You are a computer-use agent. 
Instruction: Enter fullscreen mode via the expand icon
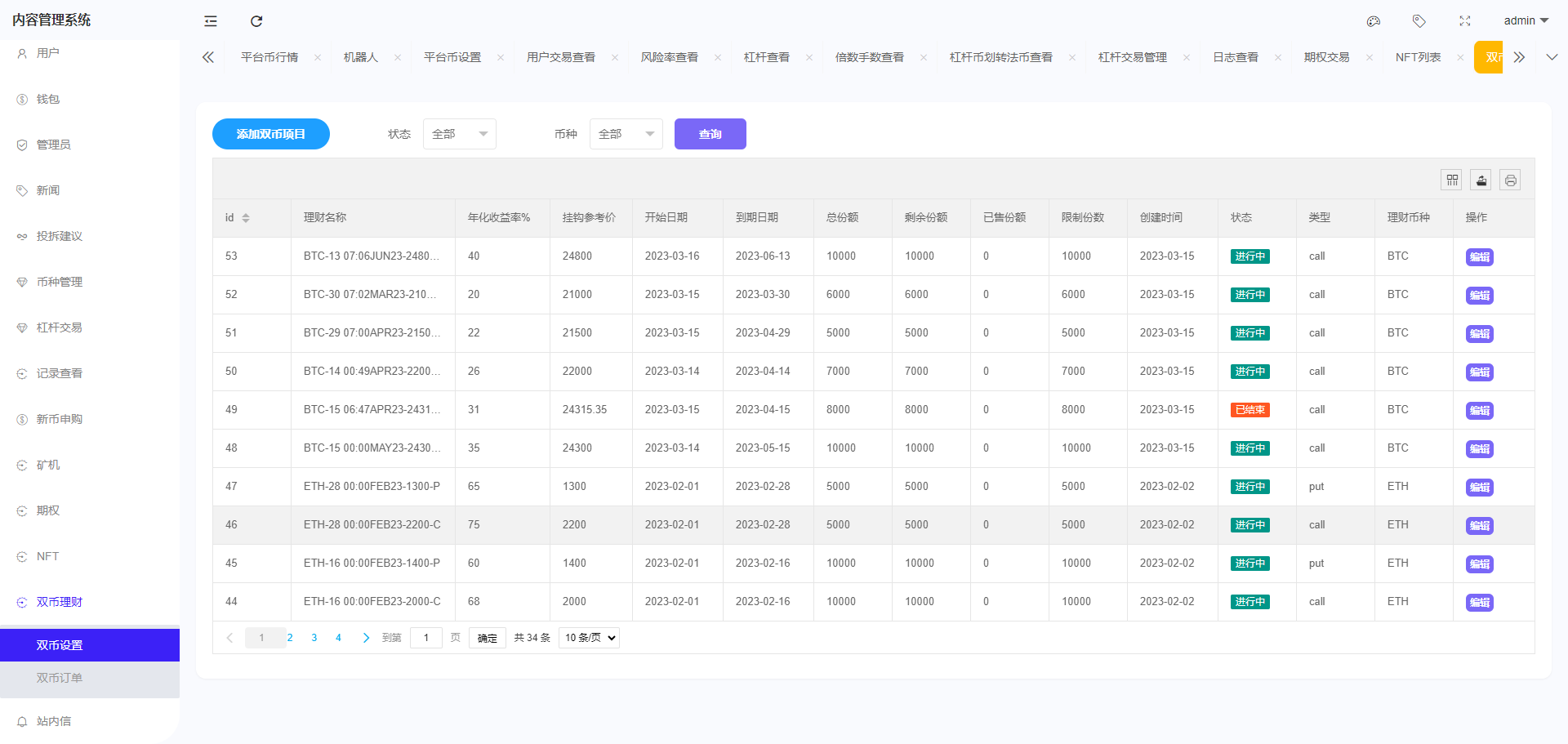click(1465, 20)
